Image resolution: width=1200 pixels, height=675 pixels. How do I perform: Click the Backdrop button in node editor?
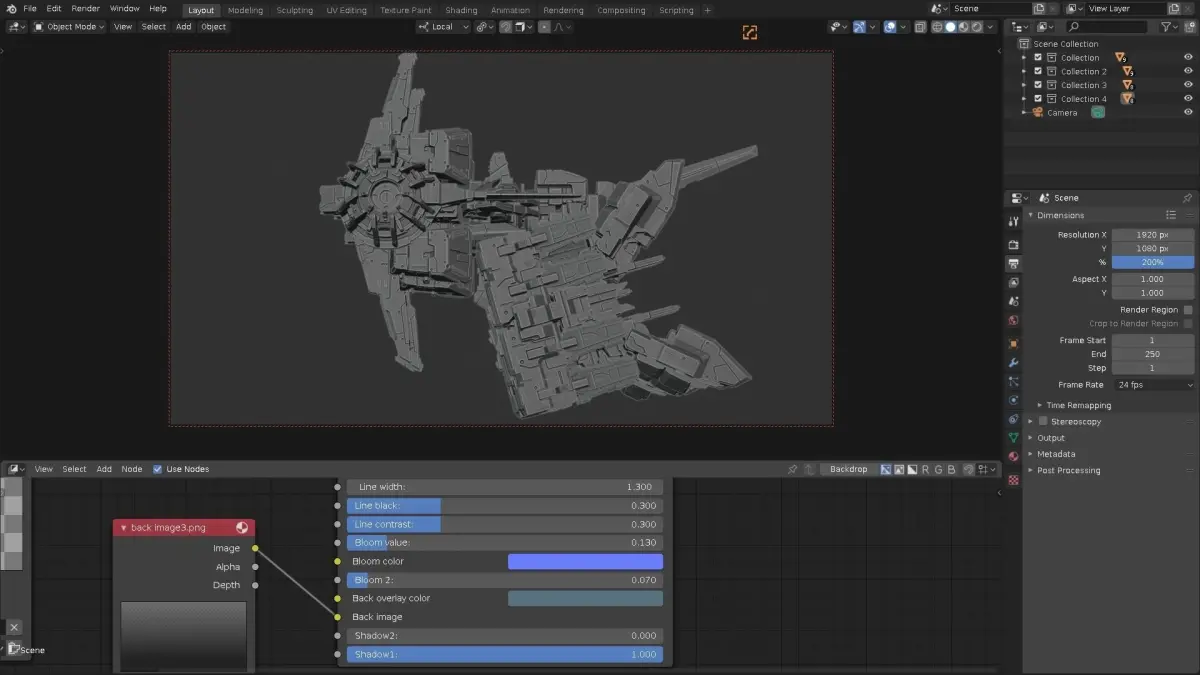pyautogui.click(x=848, y=469)
